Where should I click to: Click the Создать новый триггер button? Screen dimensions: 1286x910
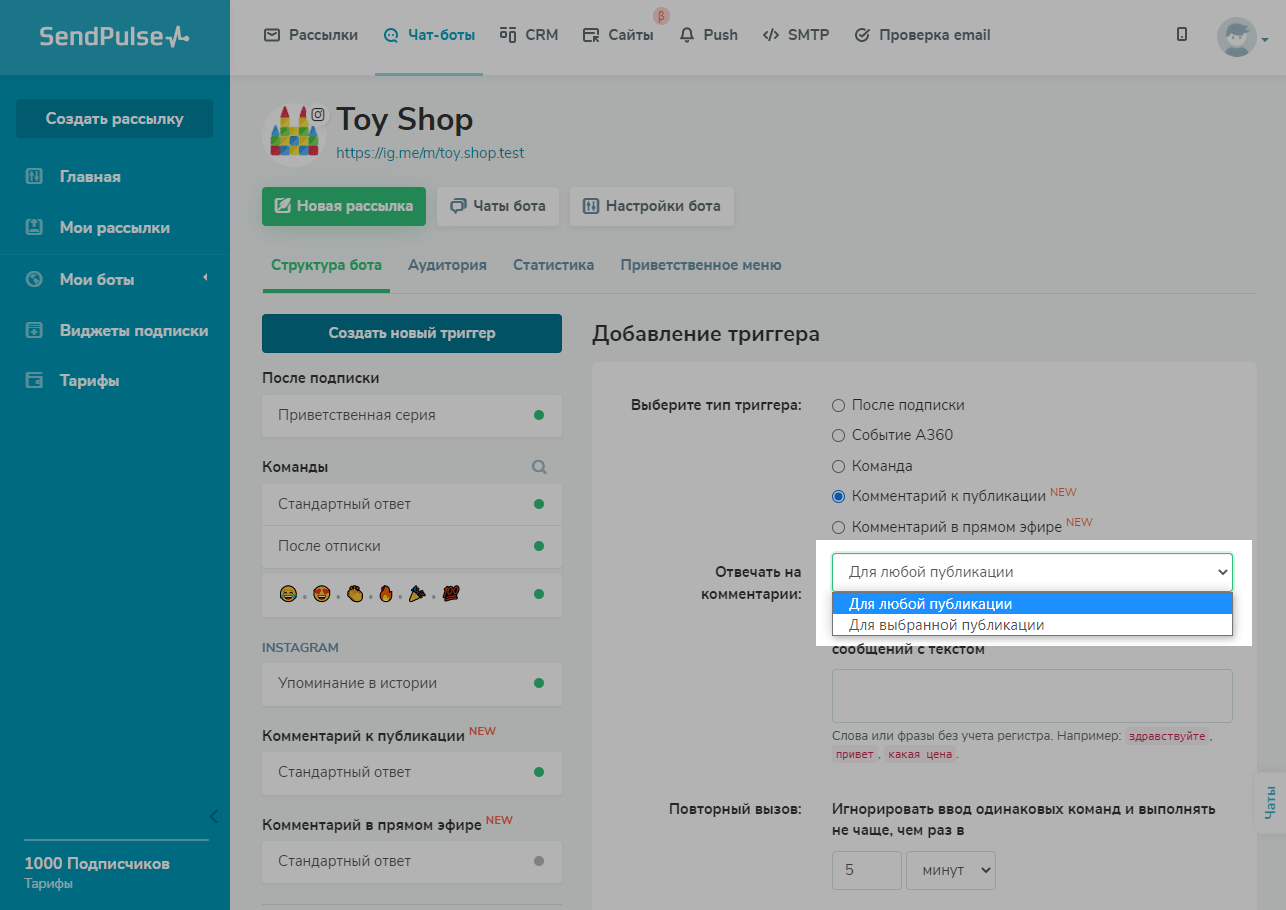tap(411, 333)
